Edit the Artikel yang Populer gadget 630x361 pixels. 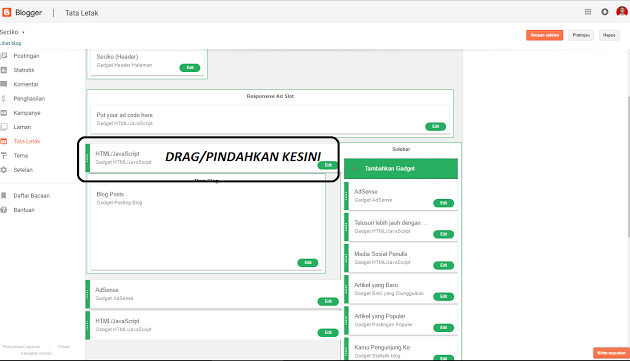444,328
